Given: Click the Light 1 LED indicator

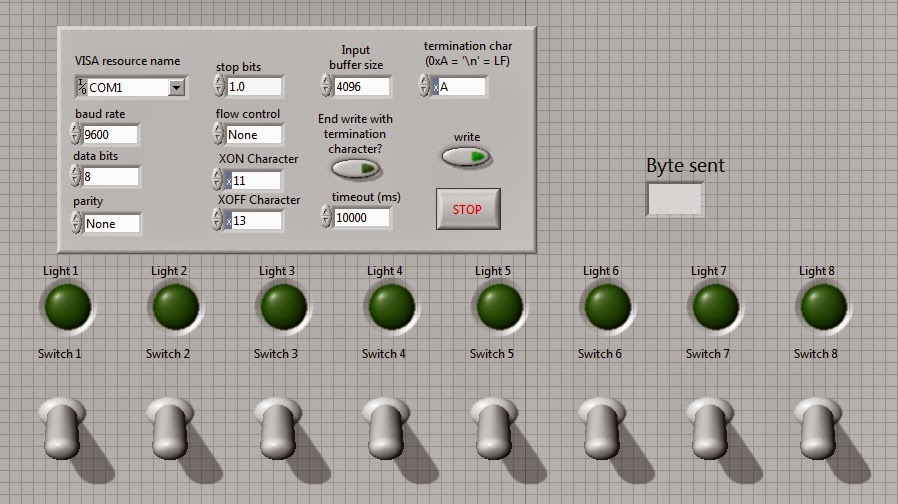Looking at the screenshot, I should 68,308.
